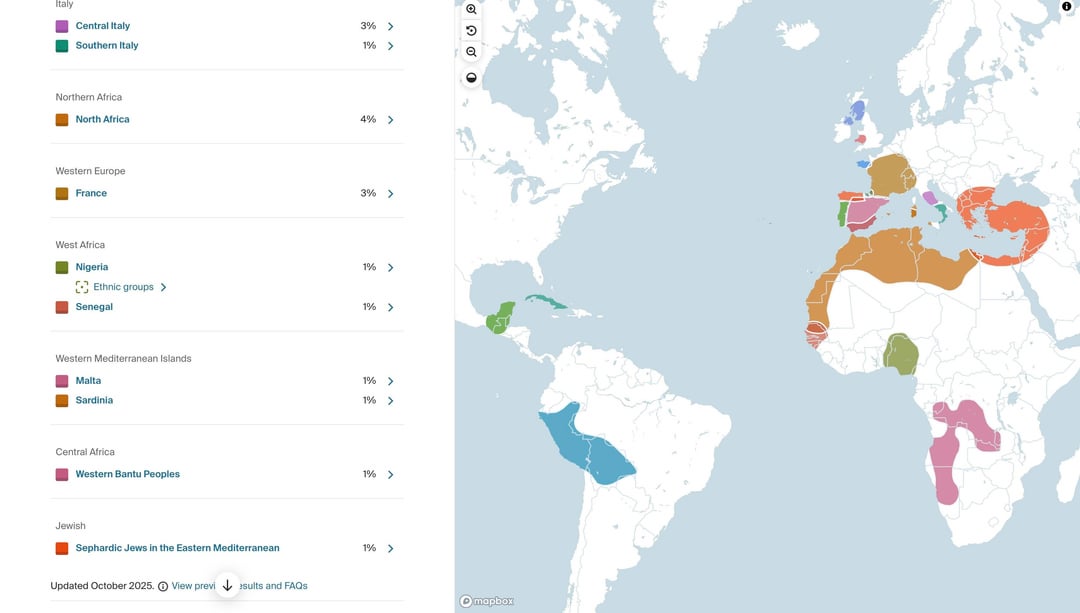Reset the map view rotation
Screen dimensions: 1080x613
(471, 31)
